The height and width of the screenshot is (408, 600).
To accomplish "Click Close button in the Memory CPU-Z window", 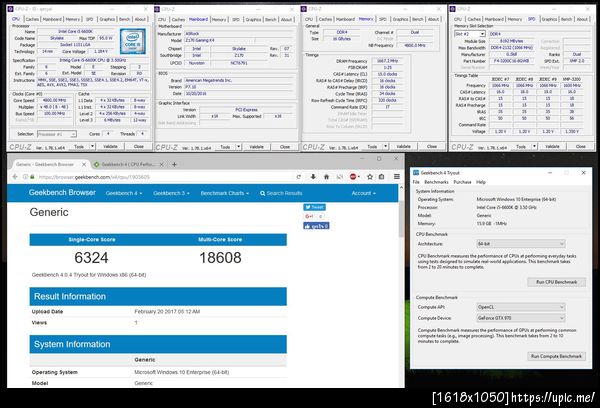I will [432, 146].
